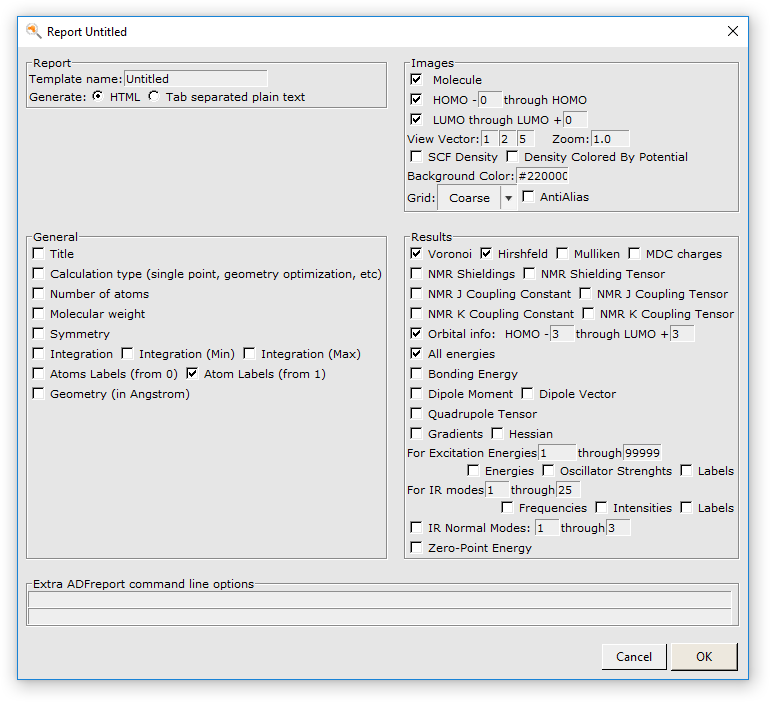Enable Molecular weight checkbox

38,314
